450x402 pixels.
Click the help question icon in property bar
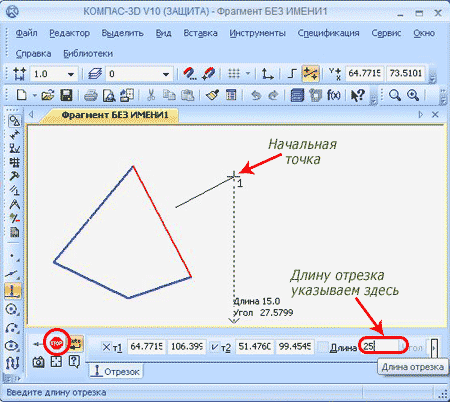coord(74,362)
